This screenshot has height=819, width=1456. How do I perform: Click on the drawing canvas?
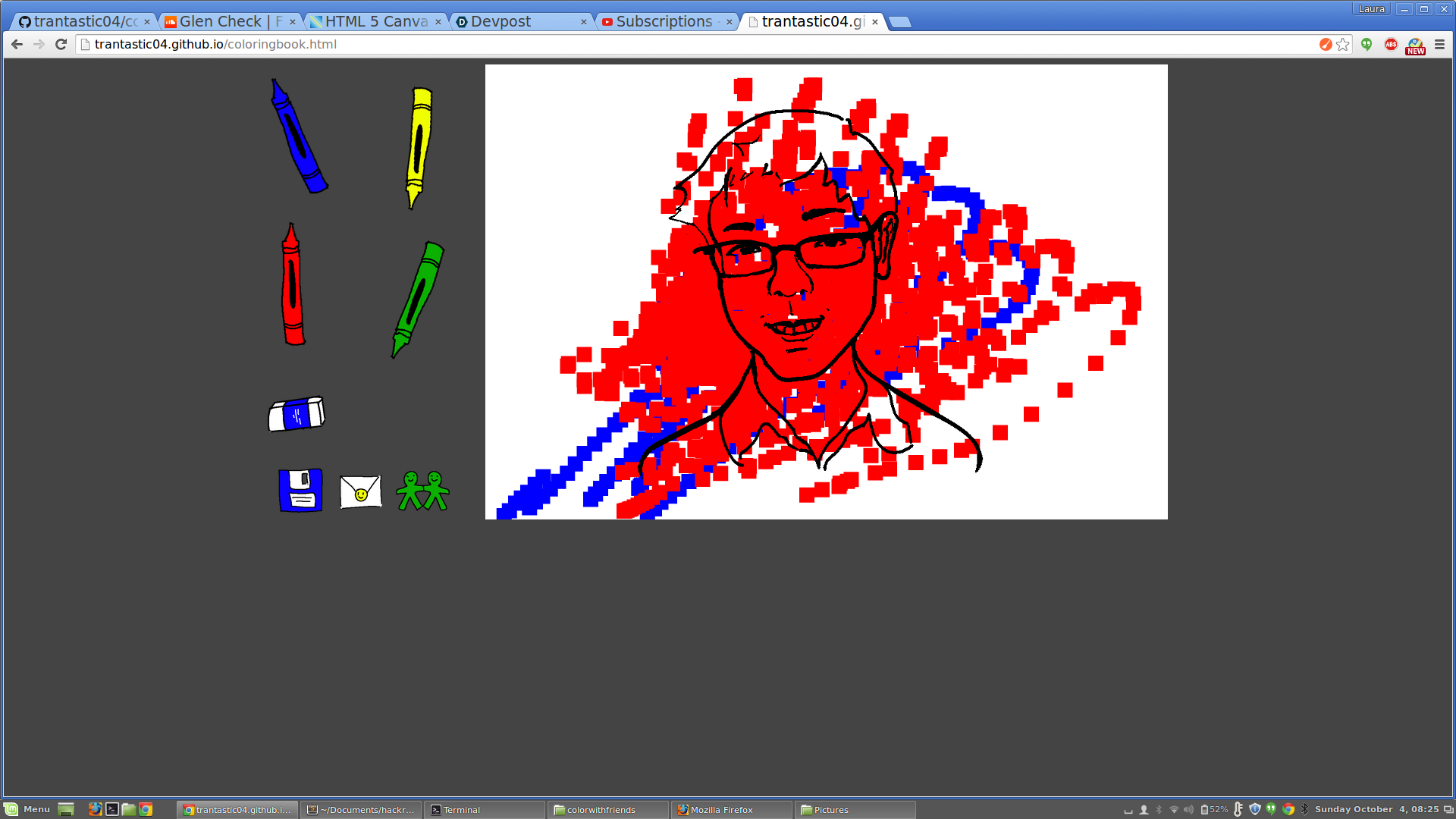[826, 292]
